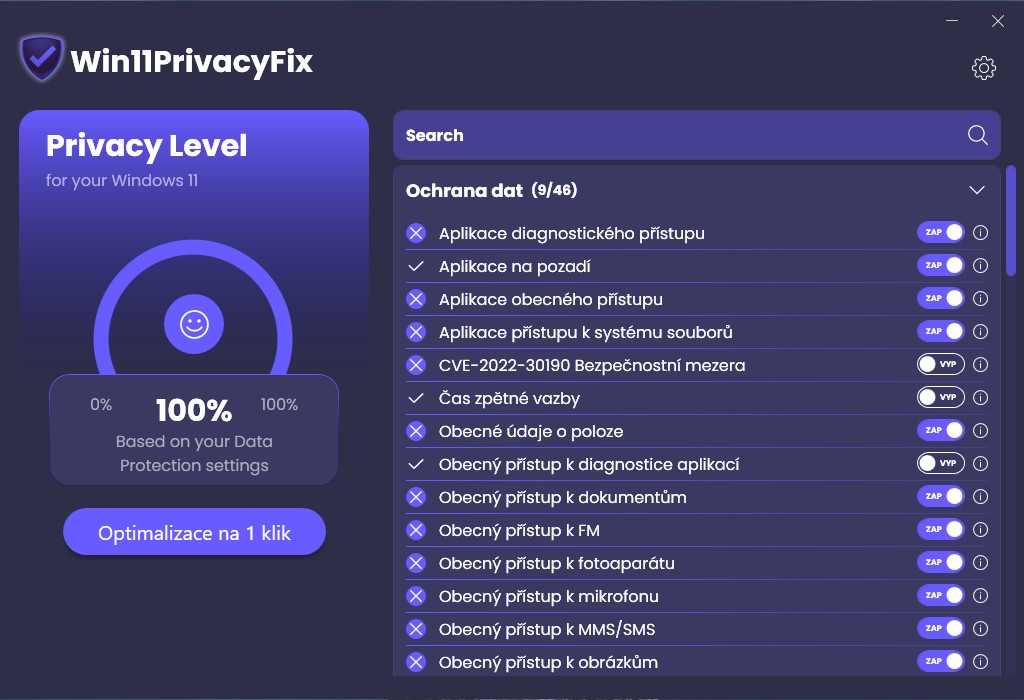The width and height of the screenshot is (1024, 700).
Task: Show info for Aplikace diagnostického přístupu
Action: tap(981, 233)
